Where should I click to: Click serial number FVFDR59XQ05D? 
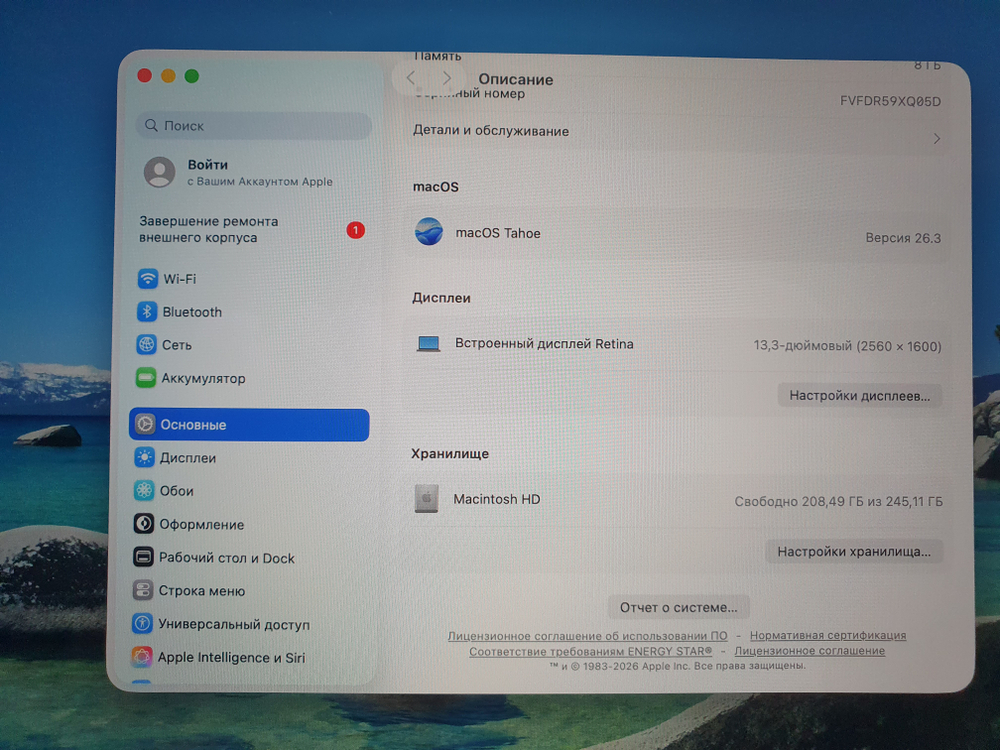click(890, 101)
